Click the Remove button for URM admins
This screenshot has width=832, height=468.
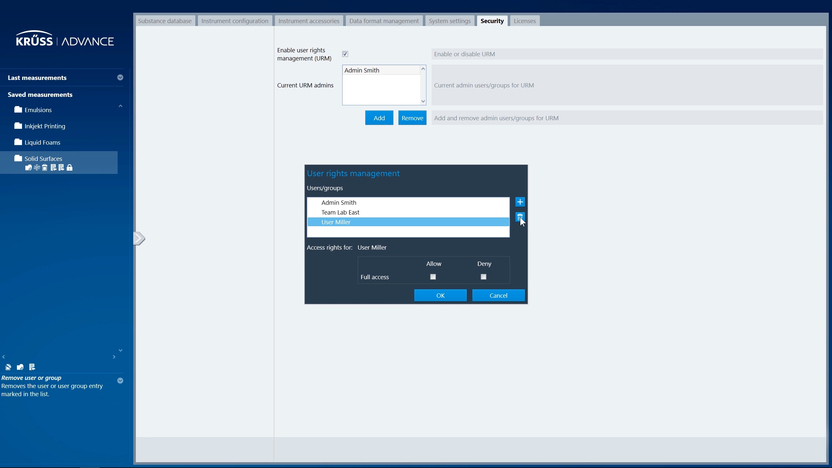pos(412,118)
